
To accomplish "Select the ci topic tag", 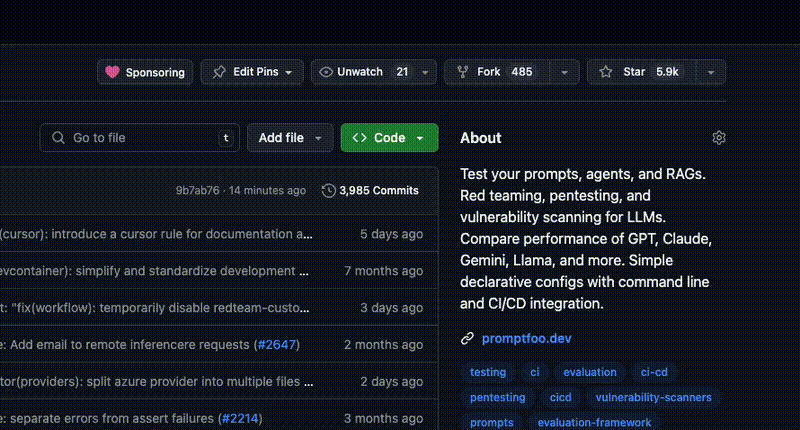I will (x=535, y=372).
